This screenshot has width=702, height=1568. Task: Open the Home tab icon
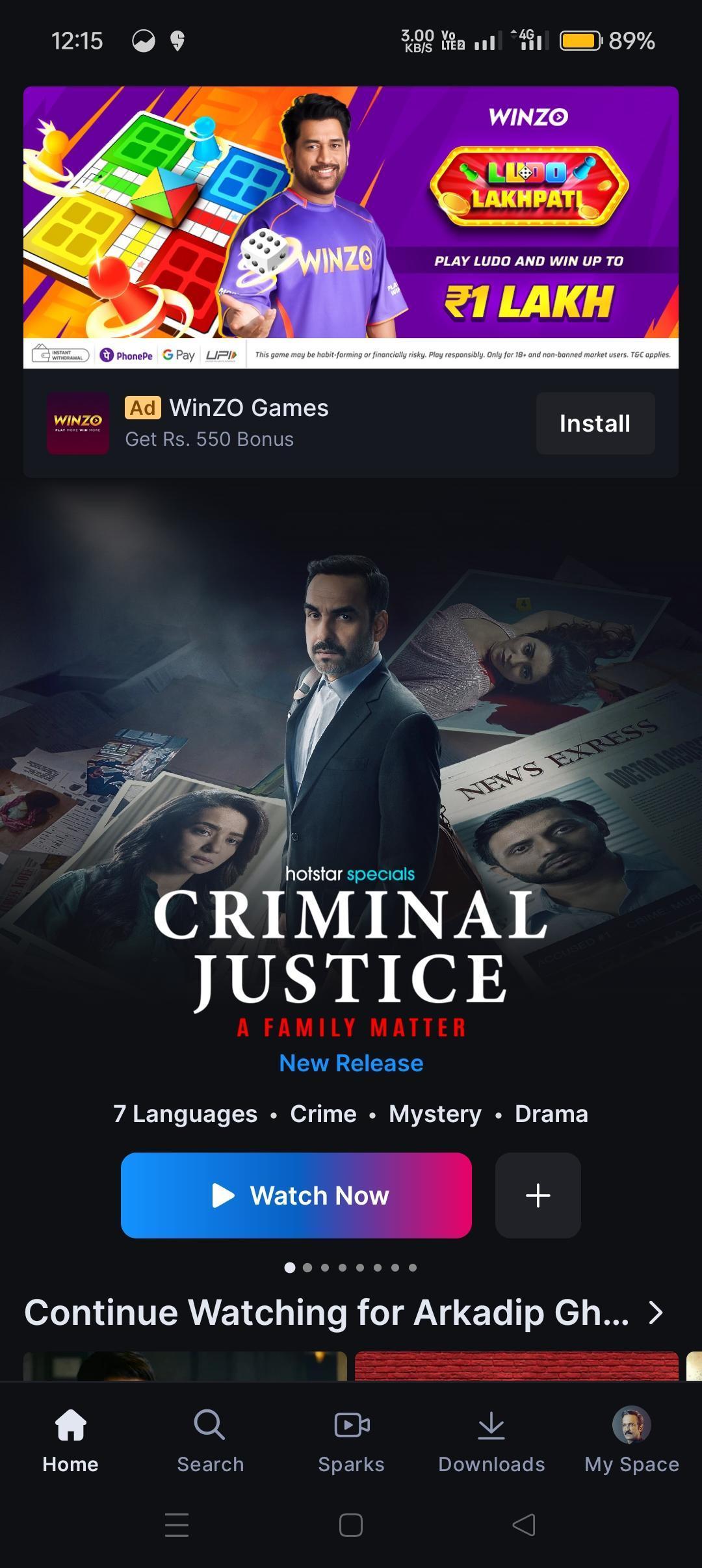click(70, 1425)
